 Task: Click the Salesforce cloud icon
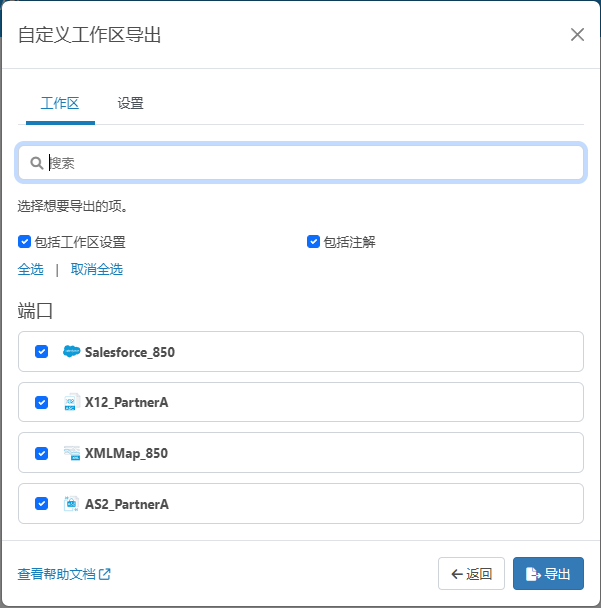(x=71, y=352)
